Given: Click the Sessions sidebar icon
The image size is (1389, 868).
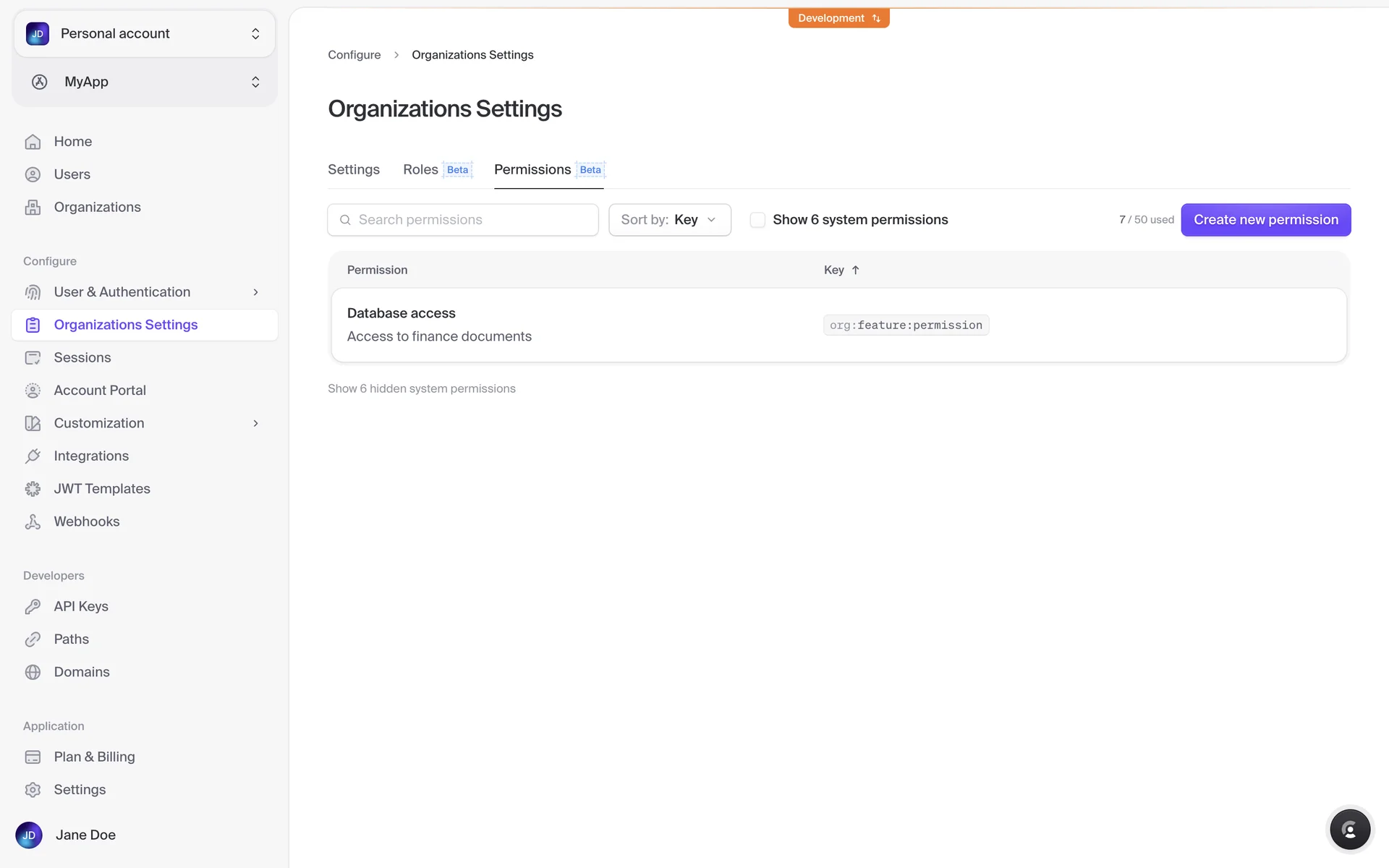Looking at the screenshot, I should [x=33, y=357].
